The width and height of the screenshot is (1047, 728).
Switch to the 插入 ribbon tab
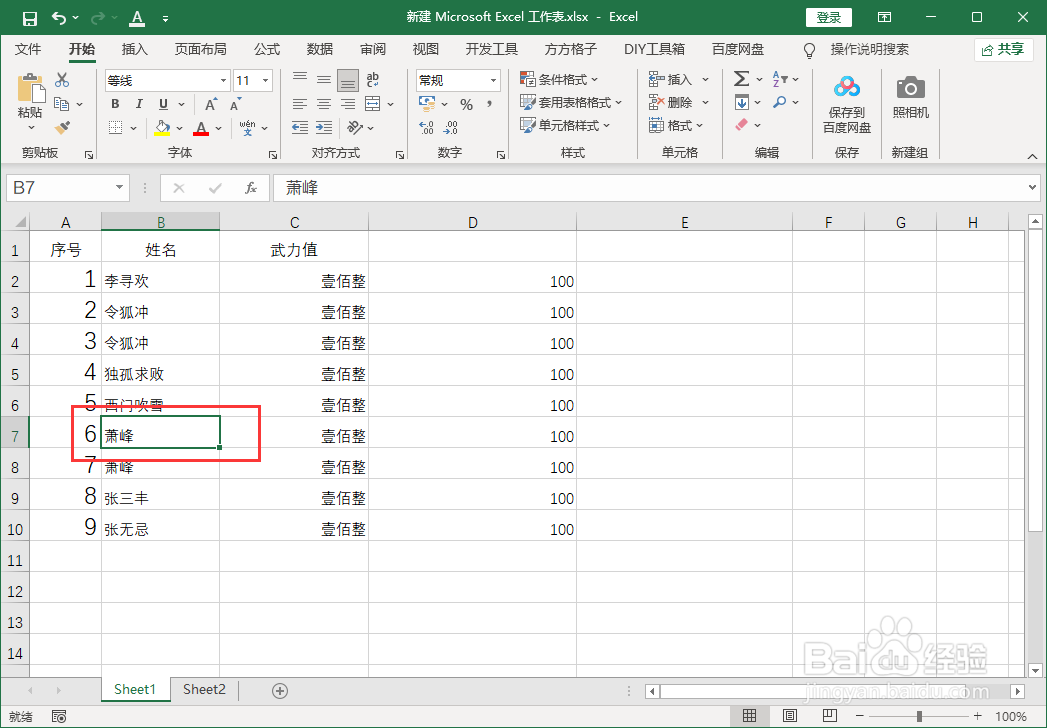tap(135, 49)
